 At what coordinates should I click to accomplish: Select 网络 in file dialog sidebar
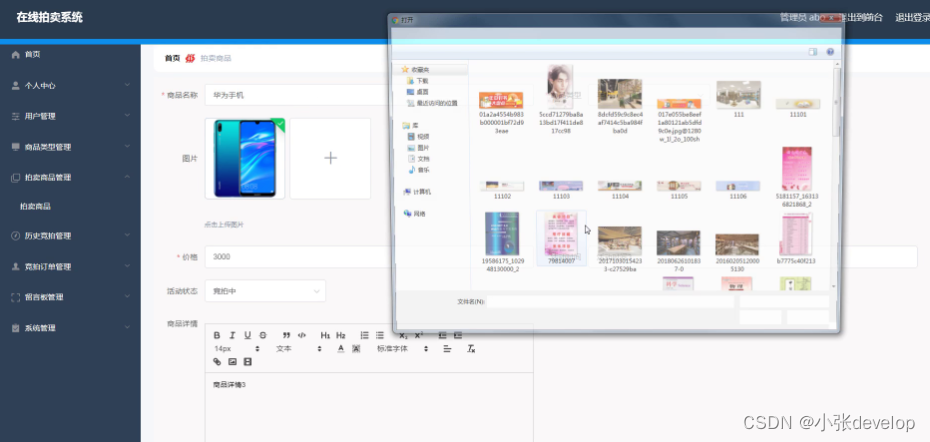[x=415, y=214]
